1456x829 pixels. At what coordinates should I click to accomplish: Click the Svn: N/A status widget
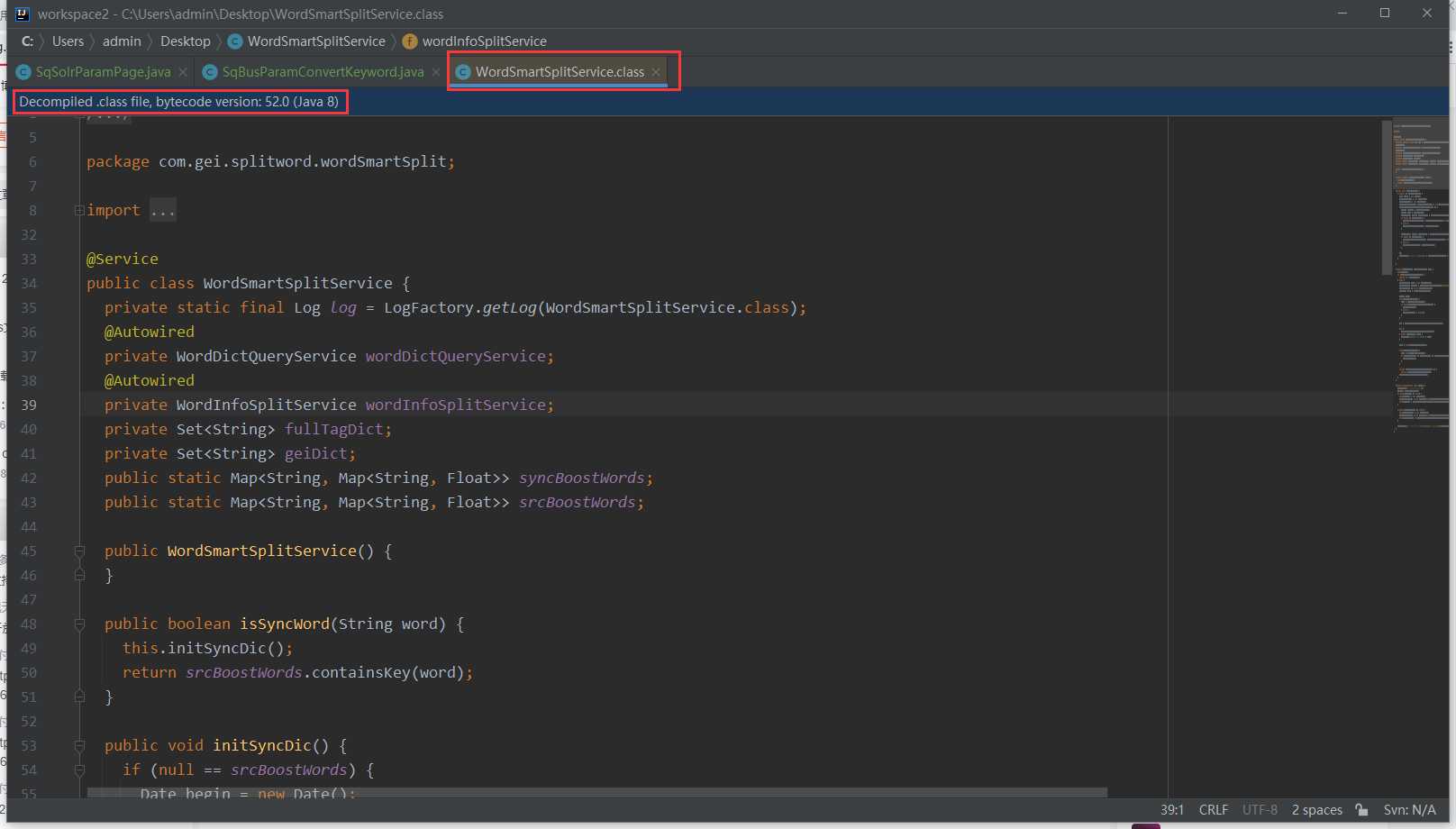coord(1410,810)
